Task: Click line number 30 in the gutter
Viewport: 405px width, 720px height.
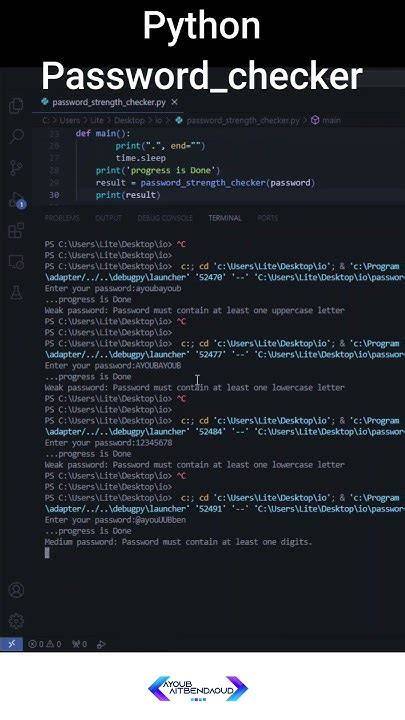Action: click(54, 195)
